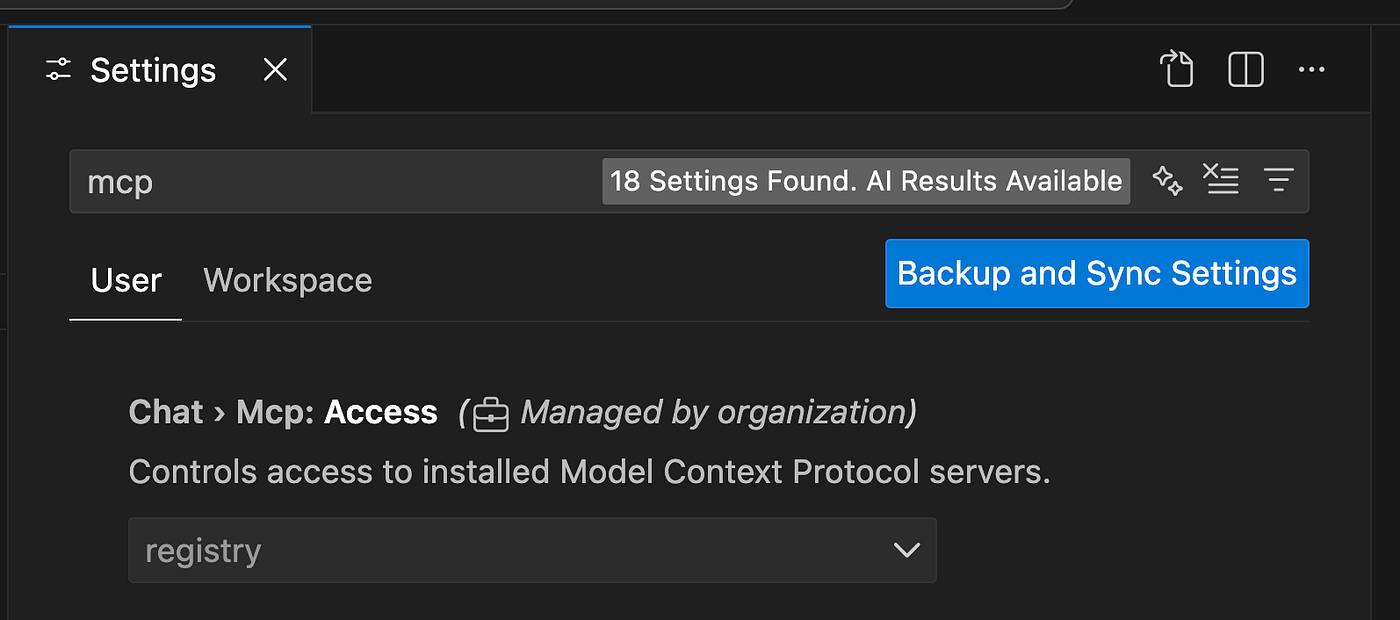Open the dropdown chevron next to registry
The height and width of the screenshot is (620, 1400).
[906, 550]
